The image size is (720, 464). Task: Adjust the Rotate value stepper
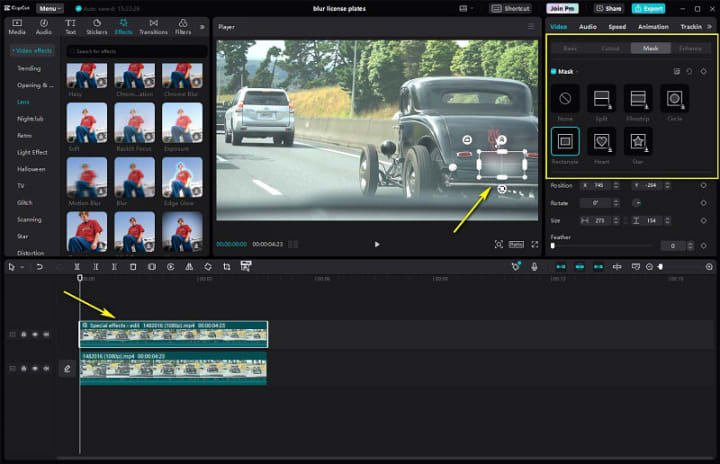pos(616,203)
